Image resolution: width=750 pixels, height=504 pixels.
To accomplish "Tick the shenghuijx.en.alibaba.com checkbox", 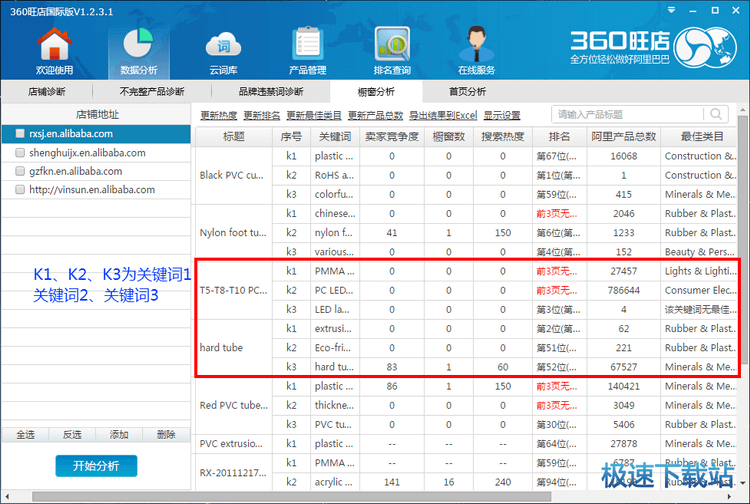I will pyautogui.click(x=20, y=153).
